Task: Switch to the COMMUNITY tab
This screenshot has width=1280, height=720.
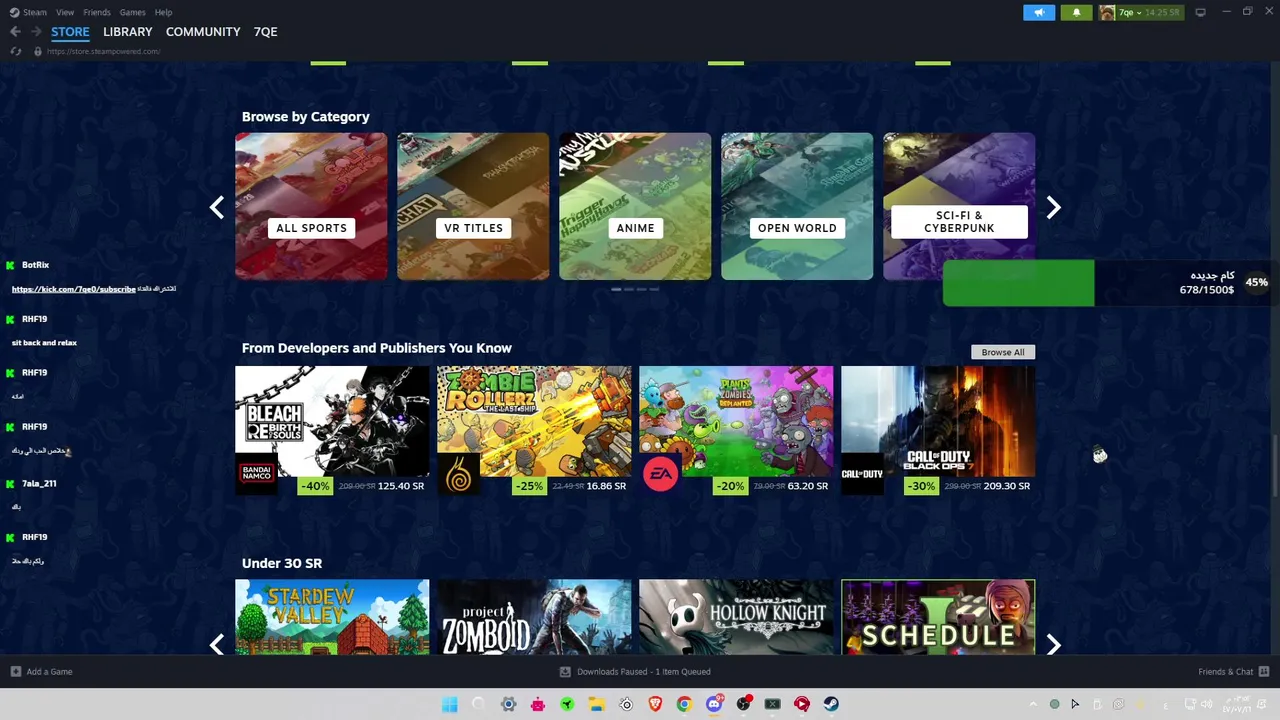Action: (203, 32)
